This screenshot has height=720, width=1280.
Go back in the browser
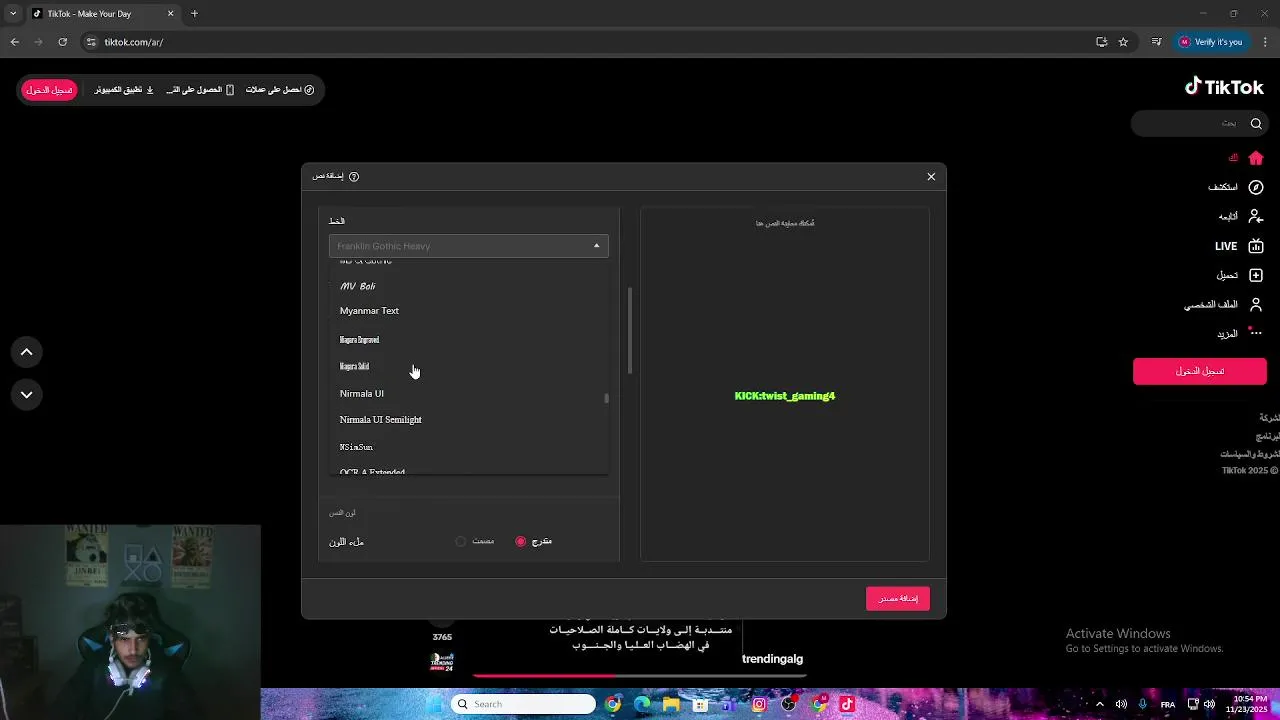[14, 42]
